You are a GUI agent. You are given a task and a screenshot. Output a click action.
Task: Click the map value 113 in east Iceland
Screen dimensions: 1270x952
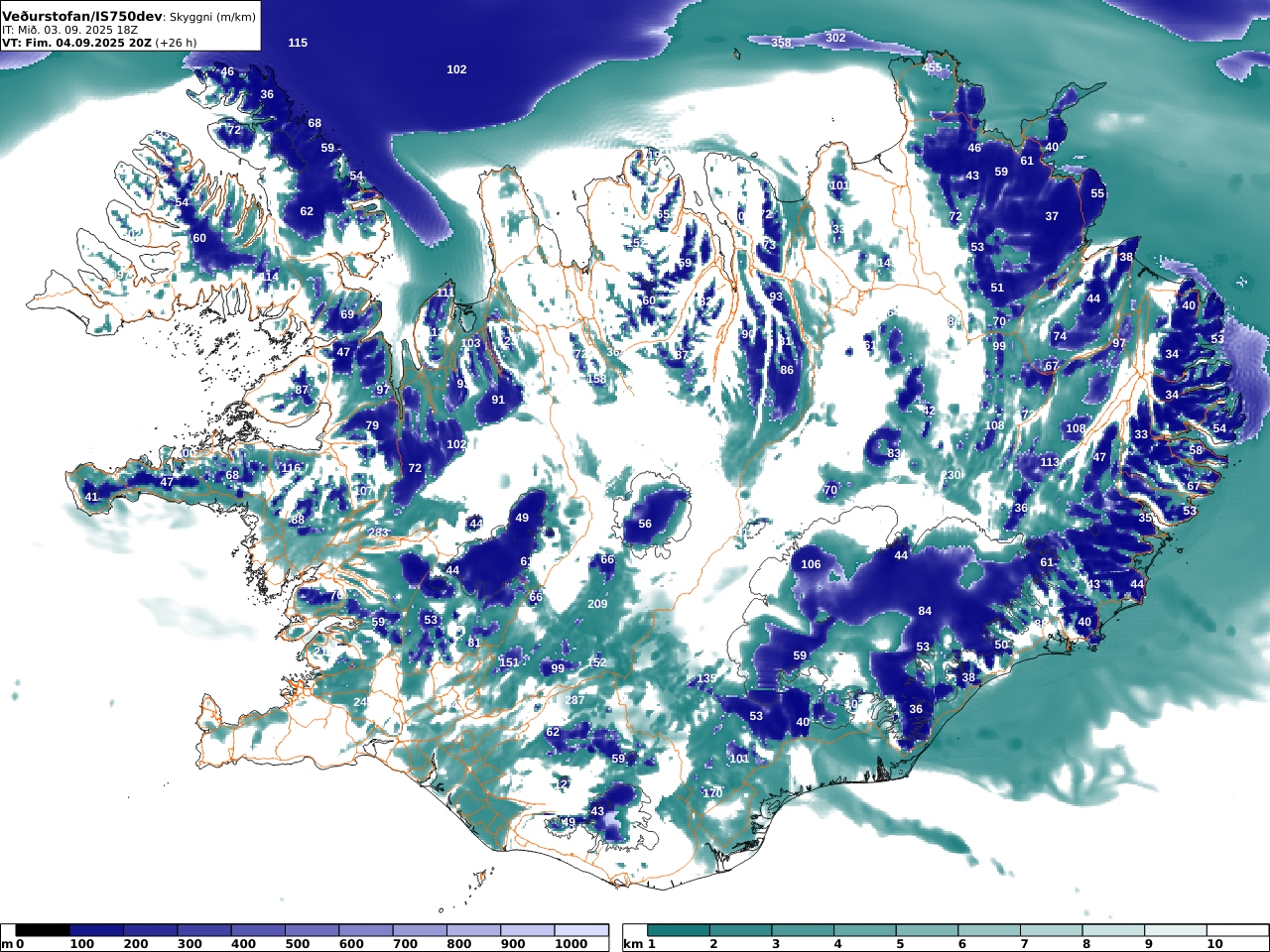tap(1050, 462)
